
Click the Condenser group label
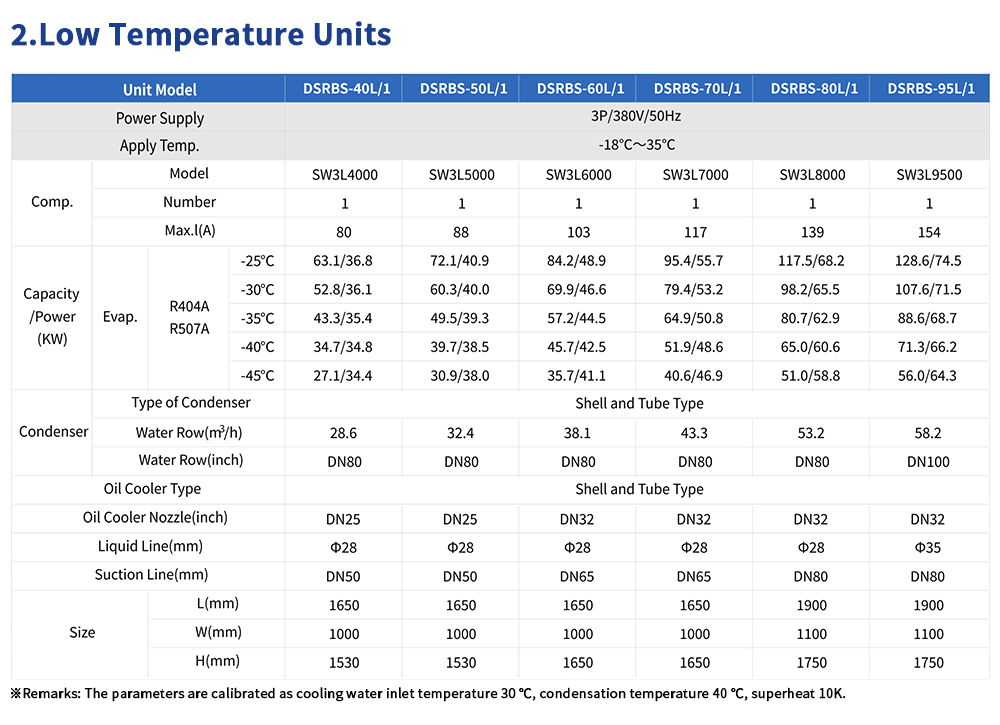[54, 432]
